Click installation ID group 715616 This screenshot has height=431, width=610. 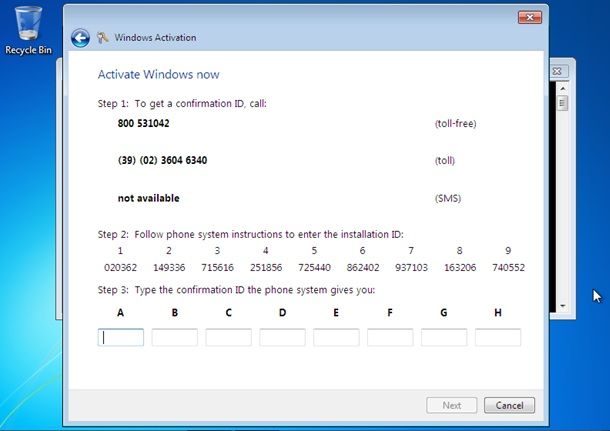click(x=217, y=268)
